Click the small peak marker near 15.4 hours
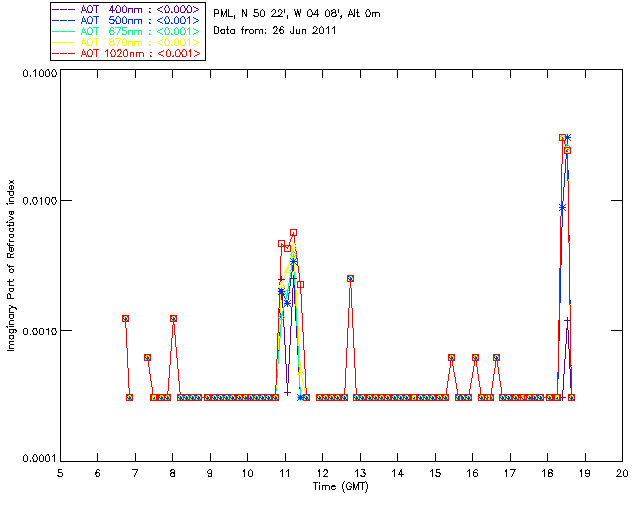640x512 pixels. [x=451, y=357]
